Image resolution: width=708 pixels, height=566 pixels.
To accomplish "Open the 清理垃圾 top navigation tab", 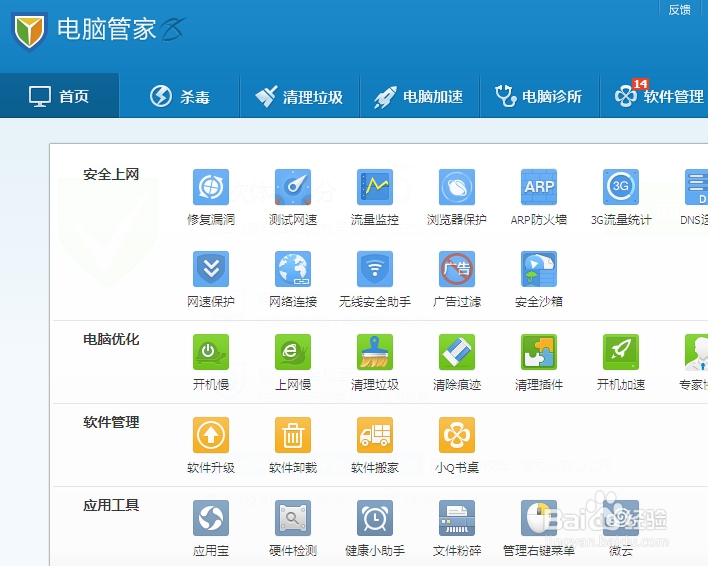I will [299, 96].
